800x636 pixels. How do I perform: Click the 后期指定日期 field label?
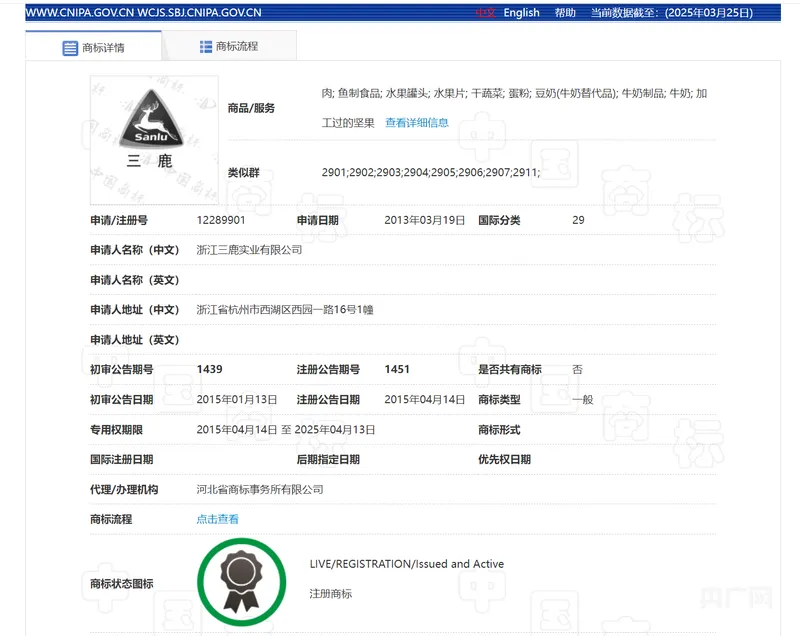point(328,460)
